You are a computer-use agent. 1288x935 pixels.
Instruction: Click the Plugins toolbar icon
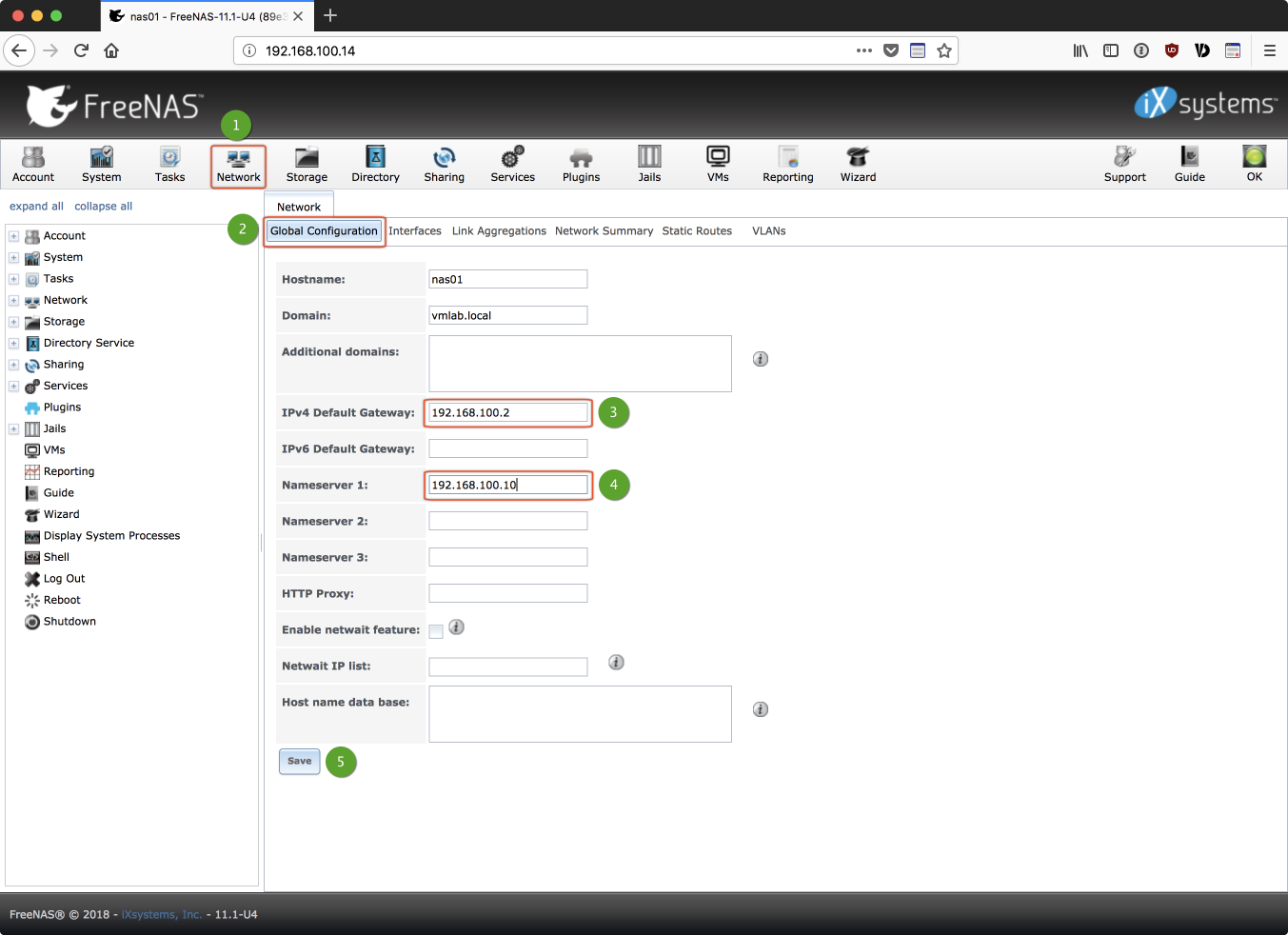tap(581, 164)
